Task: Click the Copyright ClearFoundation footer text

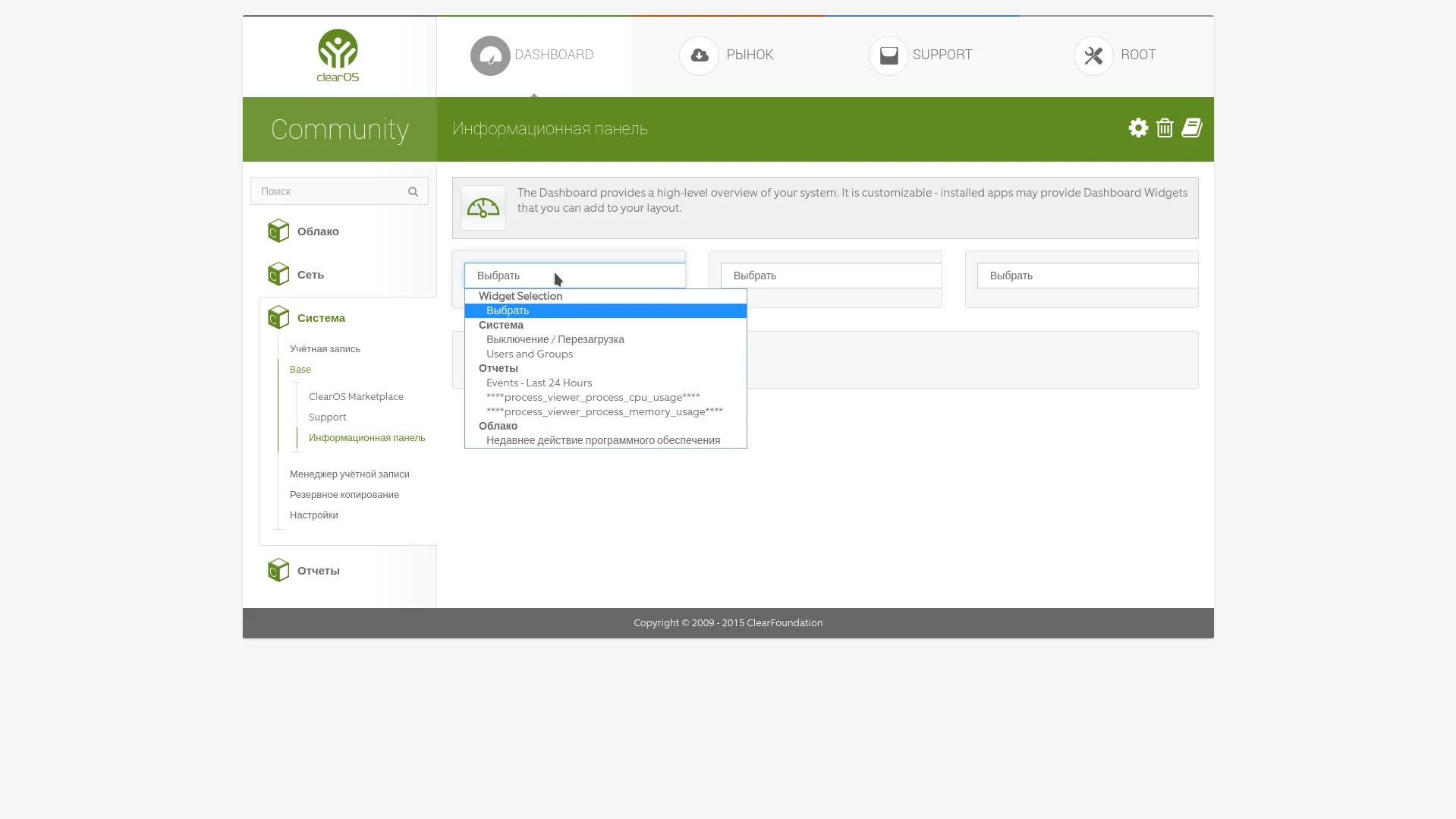Action: pyautogui.click(x=728, y=623)
